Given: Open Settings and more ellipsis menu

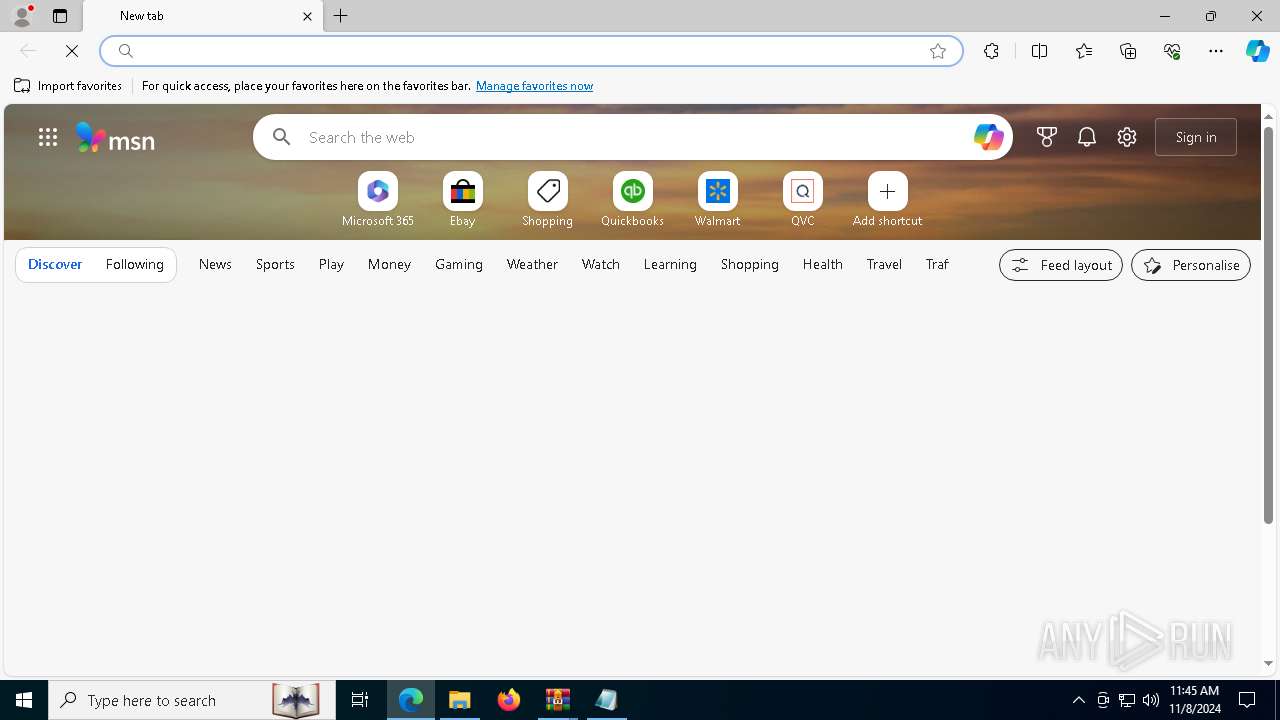Looking at the screenshot, I should [x=1216, y=51].
